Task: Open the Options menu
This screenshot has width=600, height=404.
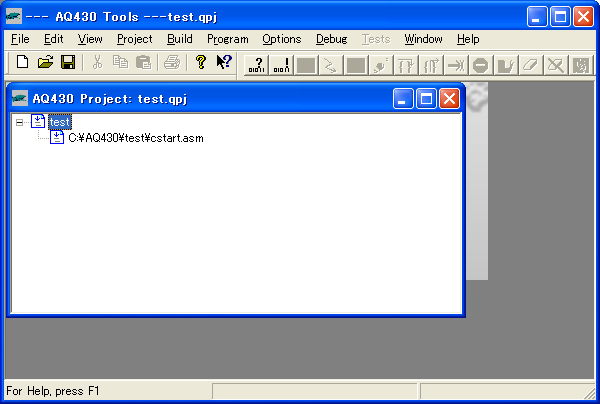Action: 281,39
